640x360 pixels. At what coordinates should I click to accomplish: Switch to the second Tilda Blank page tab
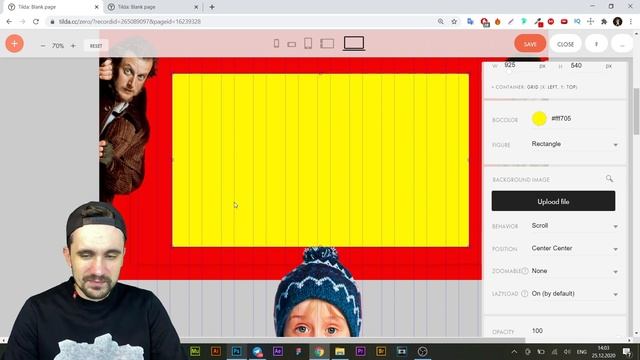[152, 7]
